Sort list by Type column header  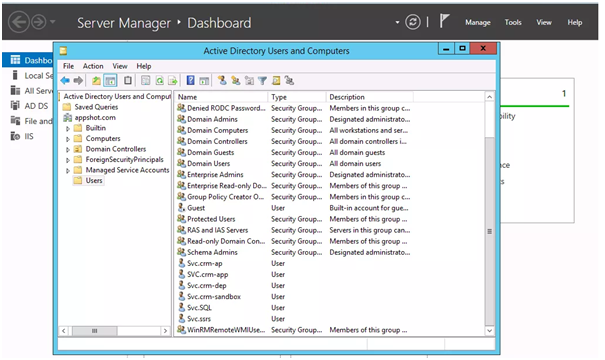[297, 97]
